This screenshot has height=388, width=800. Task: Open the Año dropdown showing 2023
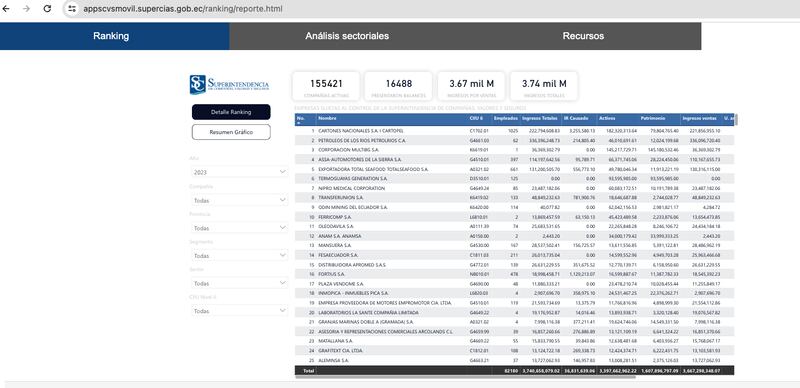coord(239,172)
